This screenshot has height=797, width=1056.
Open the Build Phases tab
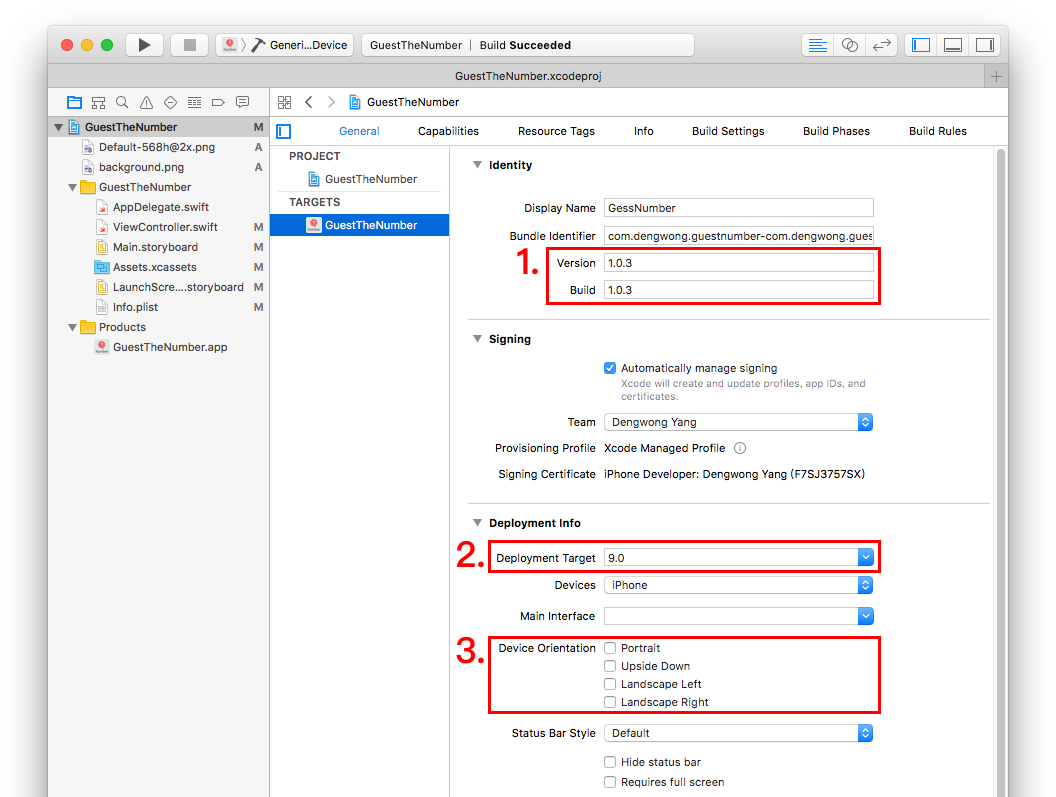[x=836, y=131]
